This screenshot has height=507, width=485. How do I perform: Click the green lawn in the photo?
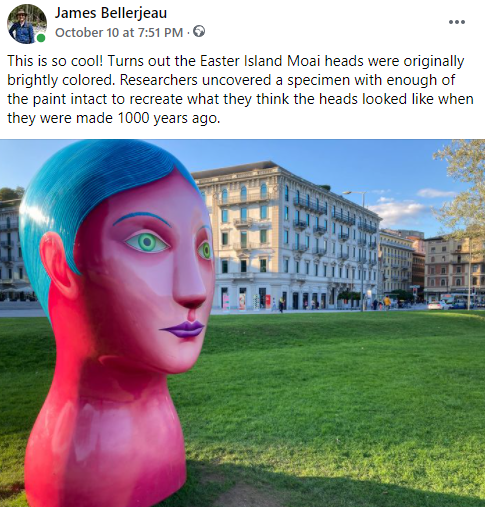(x=333, y=400)
